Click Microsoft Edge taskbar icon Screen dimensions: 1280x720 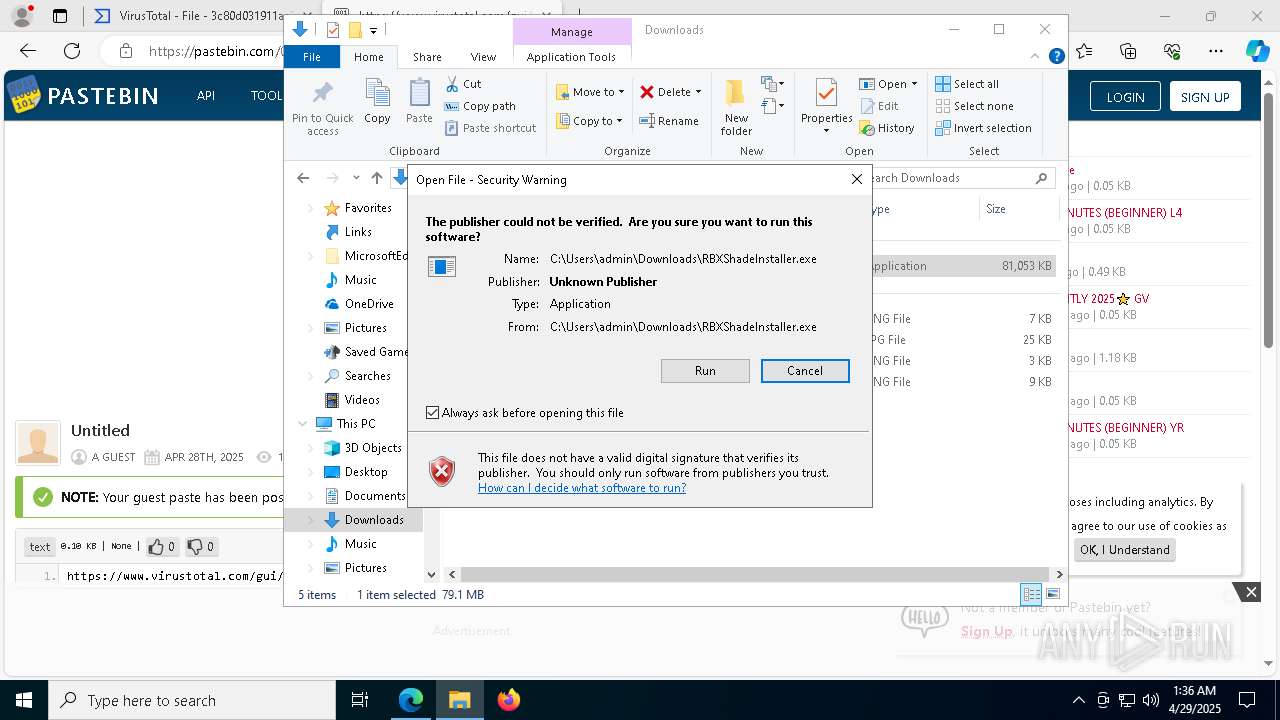[411, 700]
